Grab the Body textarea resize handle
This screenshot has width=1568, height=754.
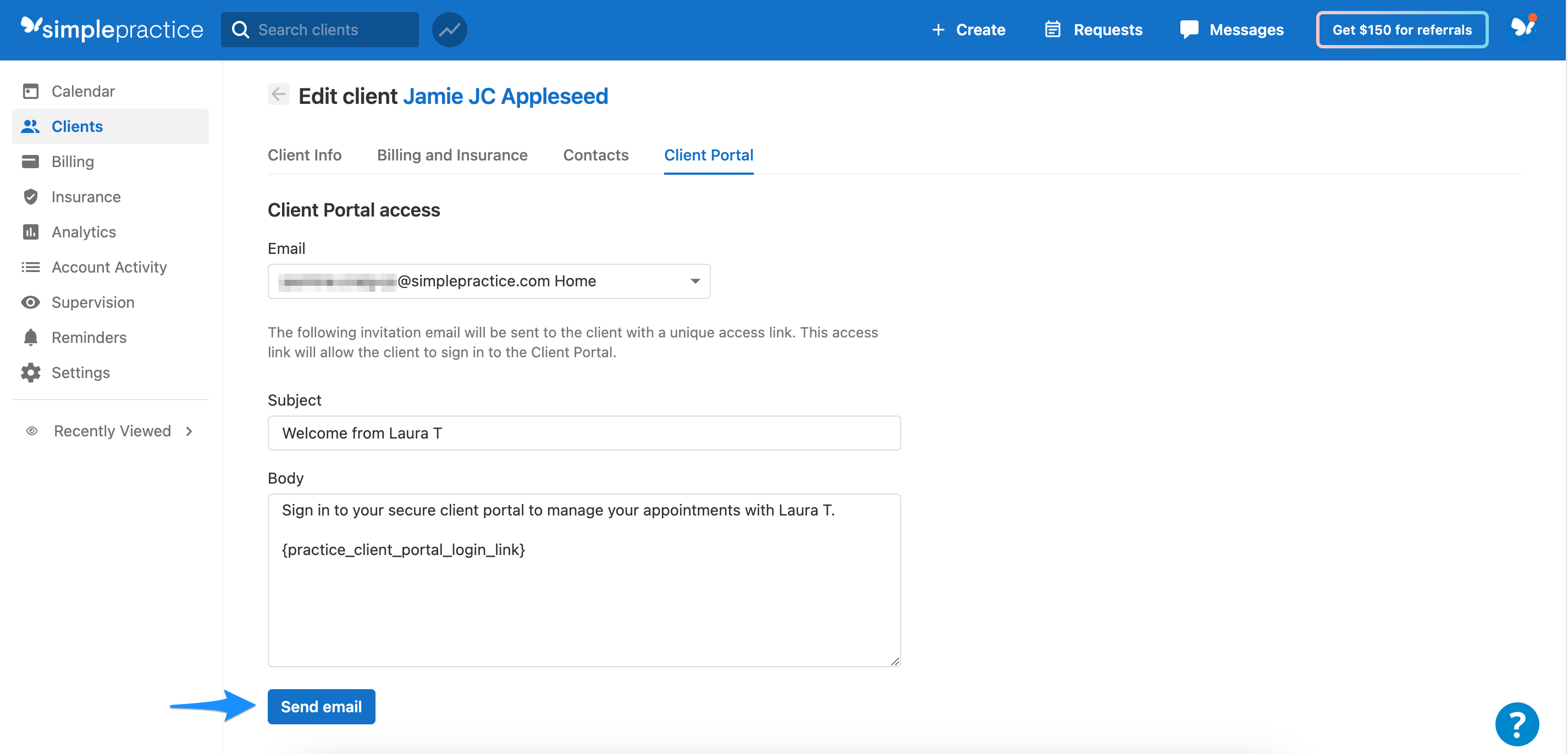[x=895, y=662]
